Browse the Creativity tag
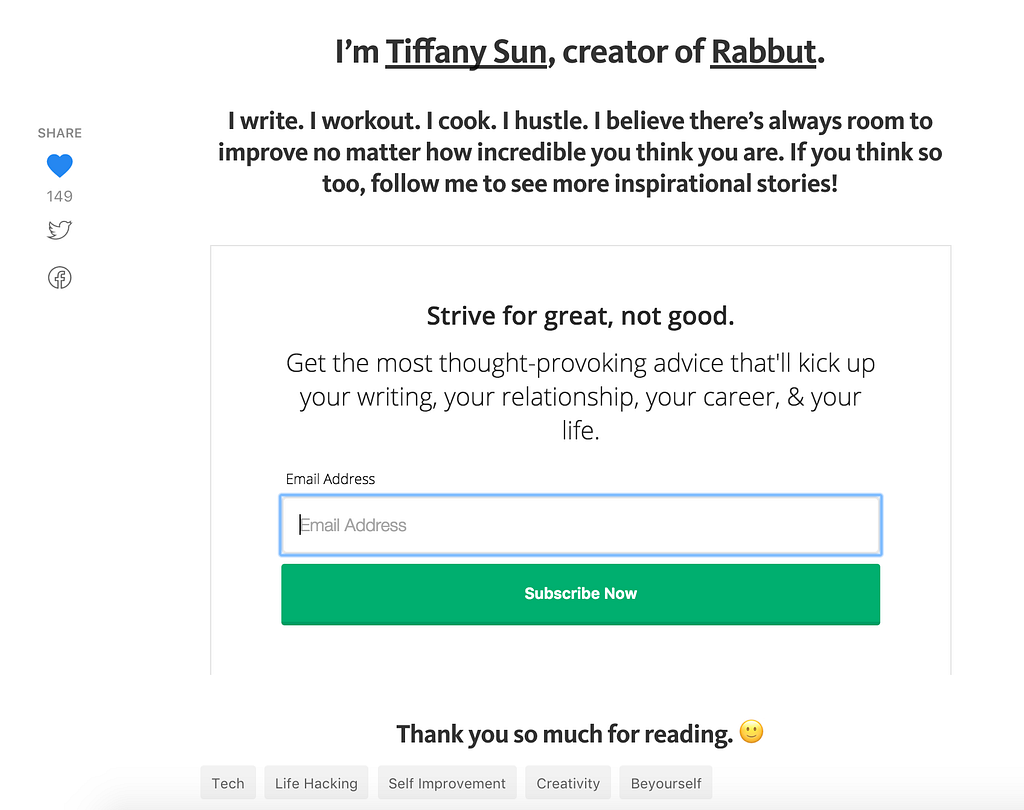The height and width of the screenshot is (810, 1024). pos(568,783)
